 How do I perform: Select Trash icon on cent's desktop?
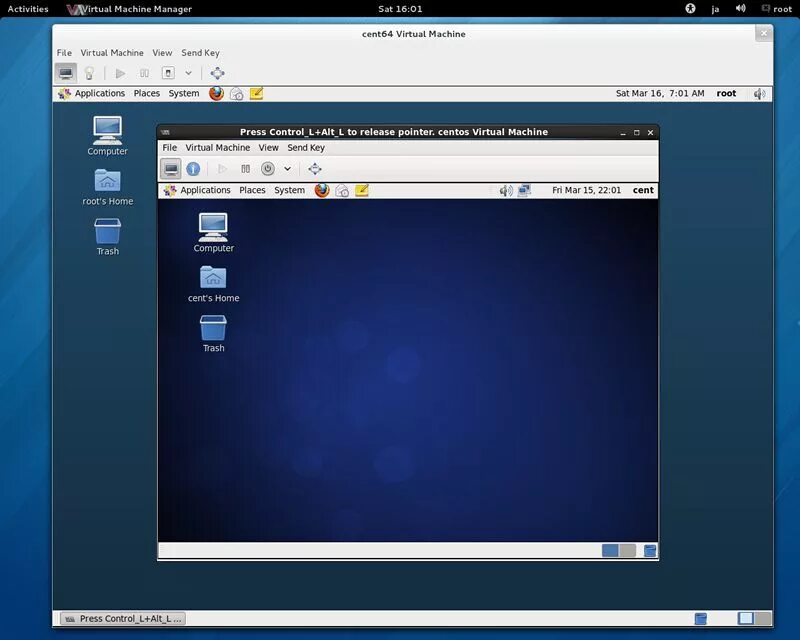click(213, 334)
